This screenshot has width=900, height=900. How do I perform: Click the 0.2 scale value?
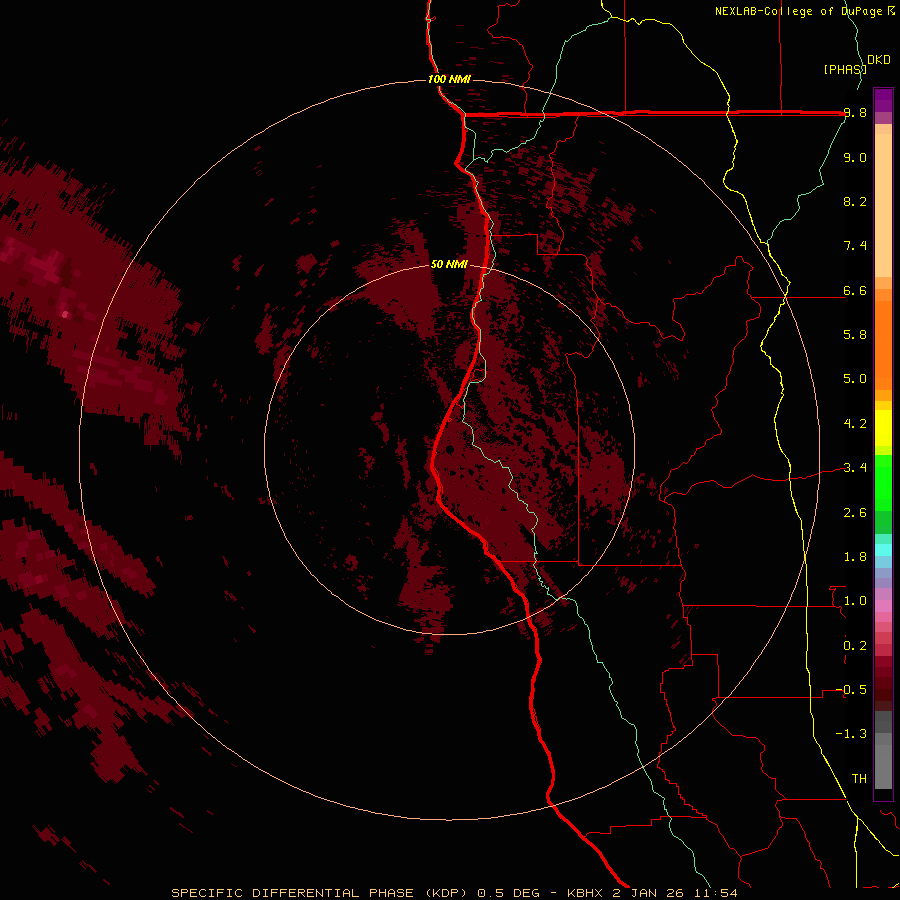click(x=855, y=646)
